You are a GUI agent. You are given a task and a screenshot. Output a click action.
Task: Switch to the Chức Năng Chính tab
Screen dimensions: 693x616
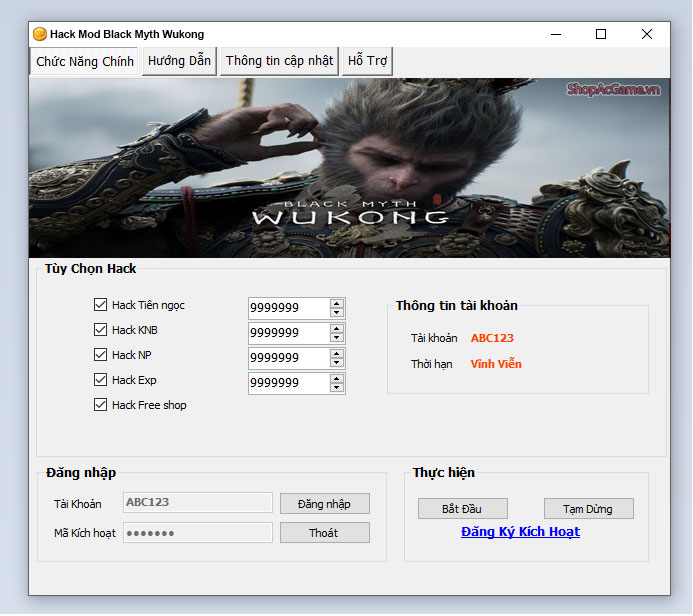(x=84, y=61)
